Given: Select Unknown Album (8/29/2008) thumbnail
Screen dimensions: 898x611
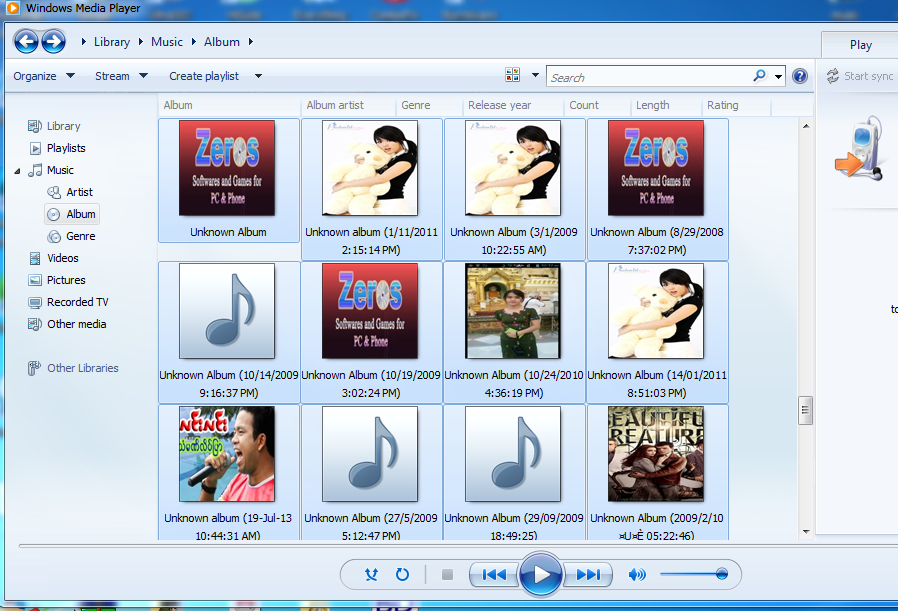Looking at the screenshot, I should (x=656, y=168).
